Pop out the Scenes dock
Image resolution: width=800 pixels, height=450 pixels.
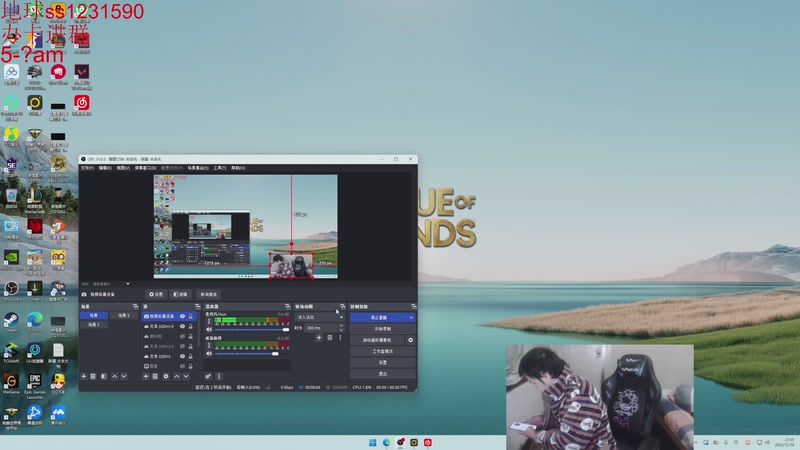pos(135,307)
